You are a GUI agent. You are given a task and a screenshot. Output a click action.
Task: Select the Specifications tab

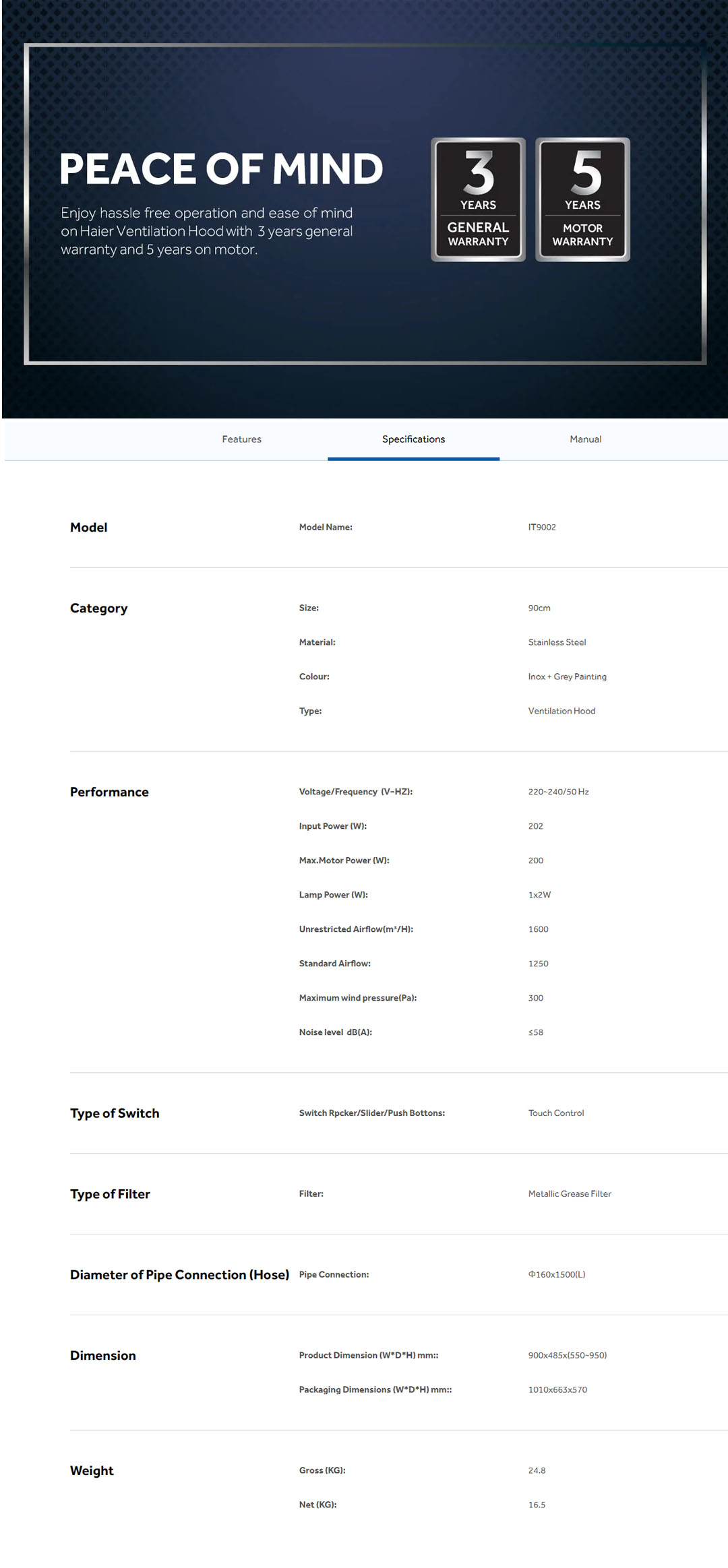[413, 439]
